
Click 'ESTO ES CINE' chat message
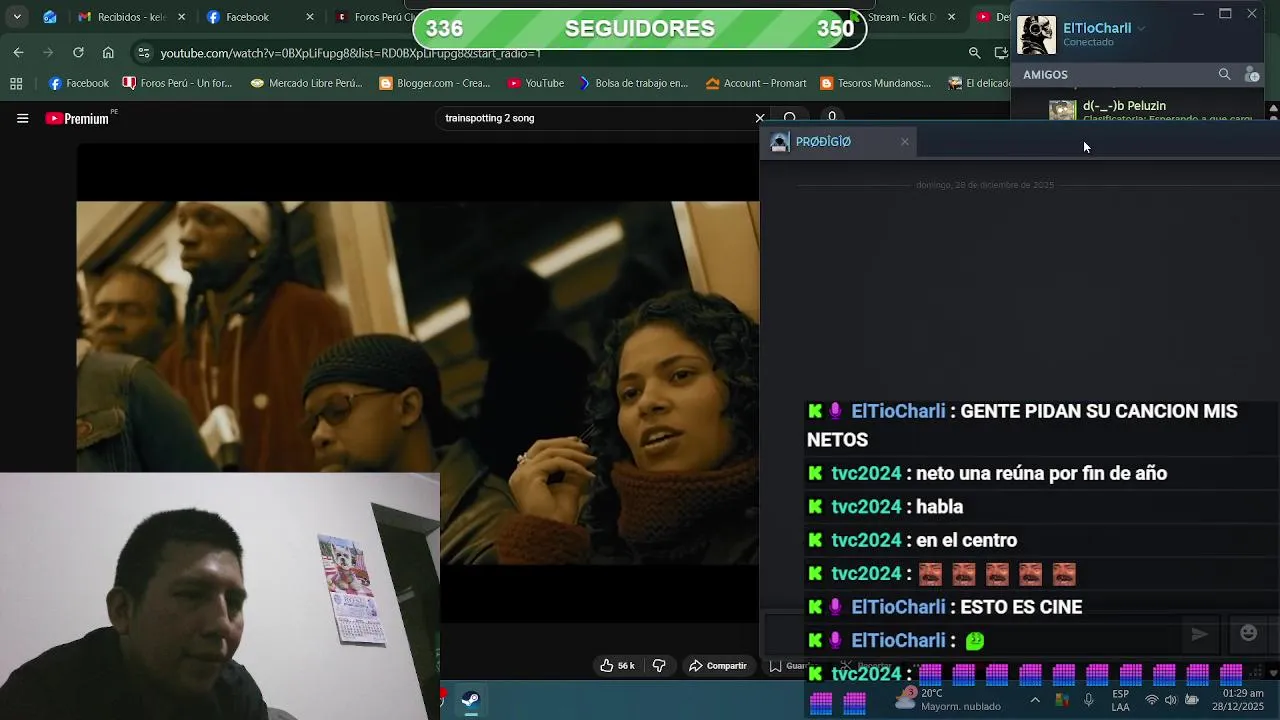[1021, 607]
